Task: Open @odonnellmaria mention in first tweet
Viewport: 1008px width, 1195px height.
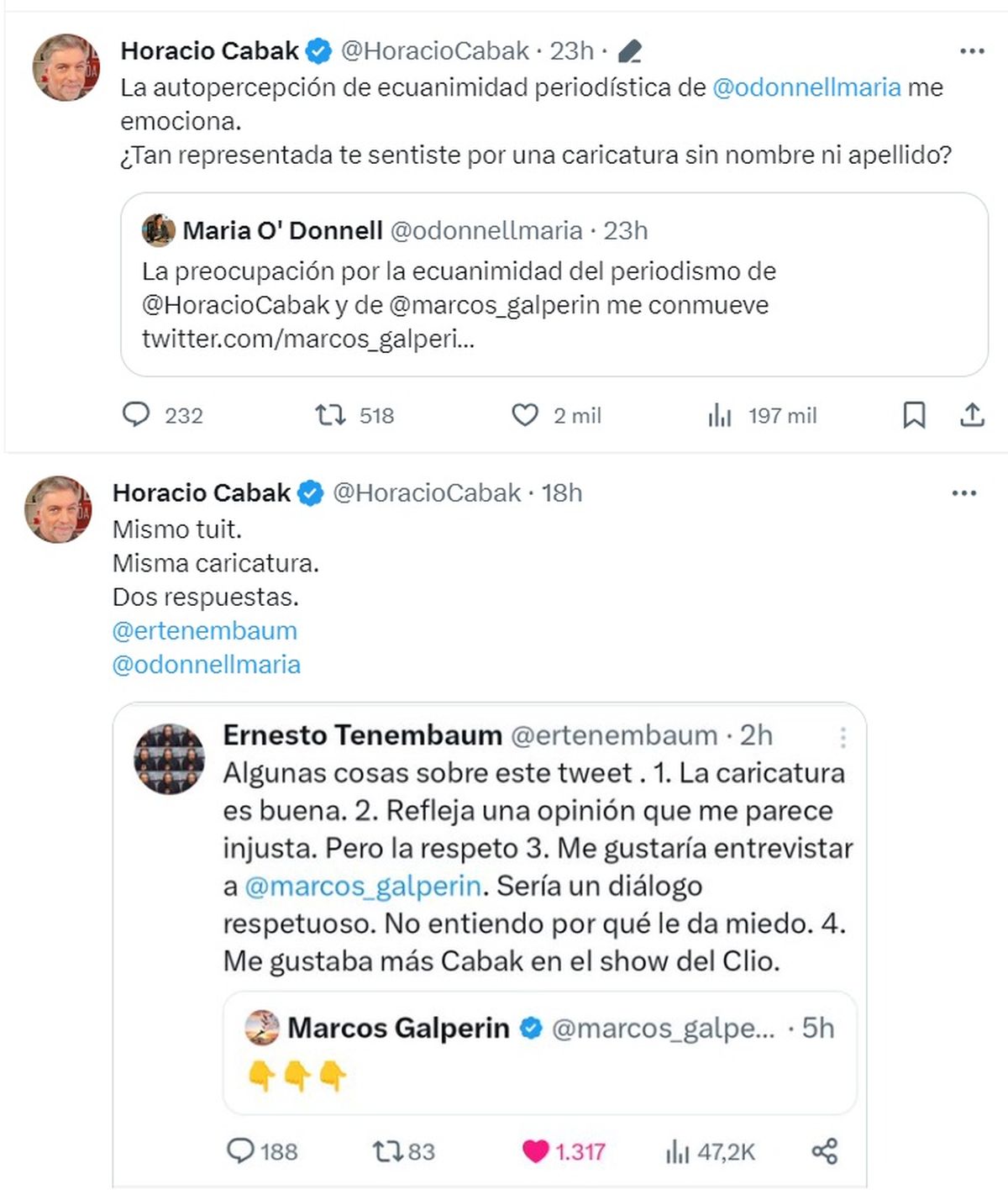Action: pos(806,87)
